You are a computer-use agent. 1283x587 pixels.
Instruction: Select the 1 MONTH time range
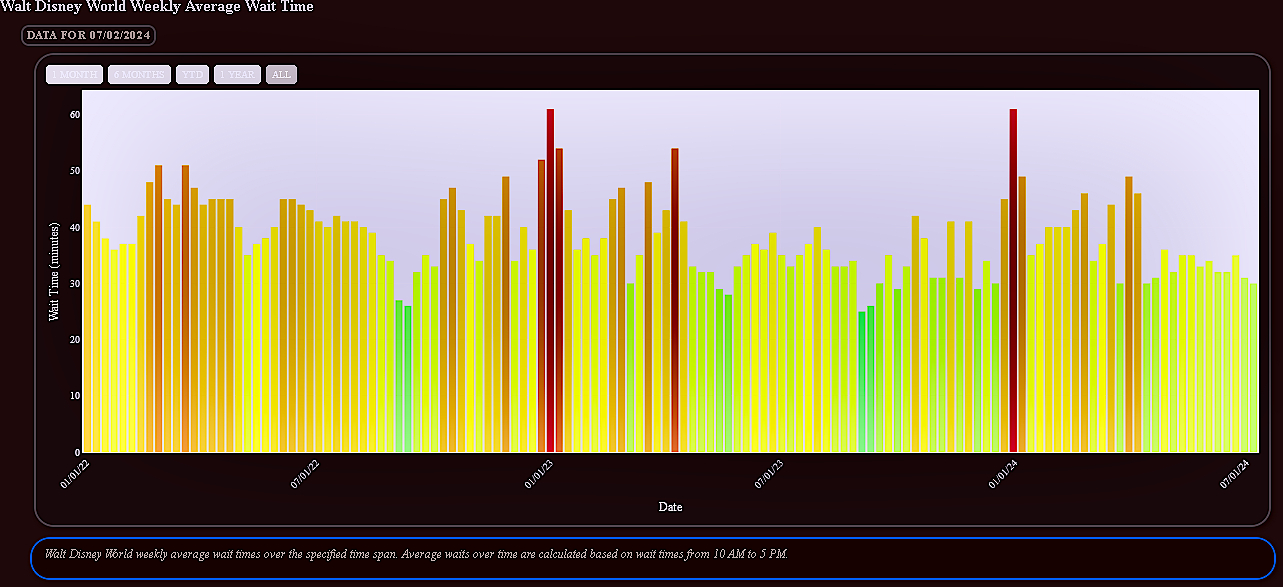[x=75, y=75]
